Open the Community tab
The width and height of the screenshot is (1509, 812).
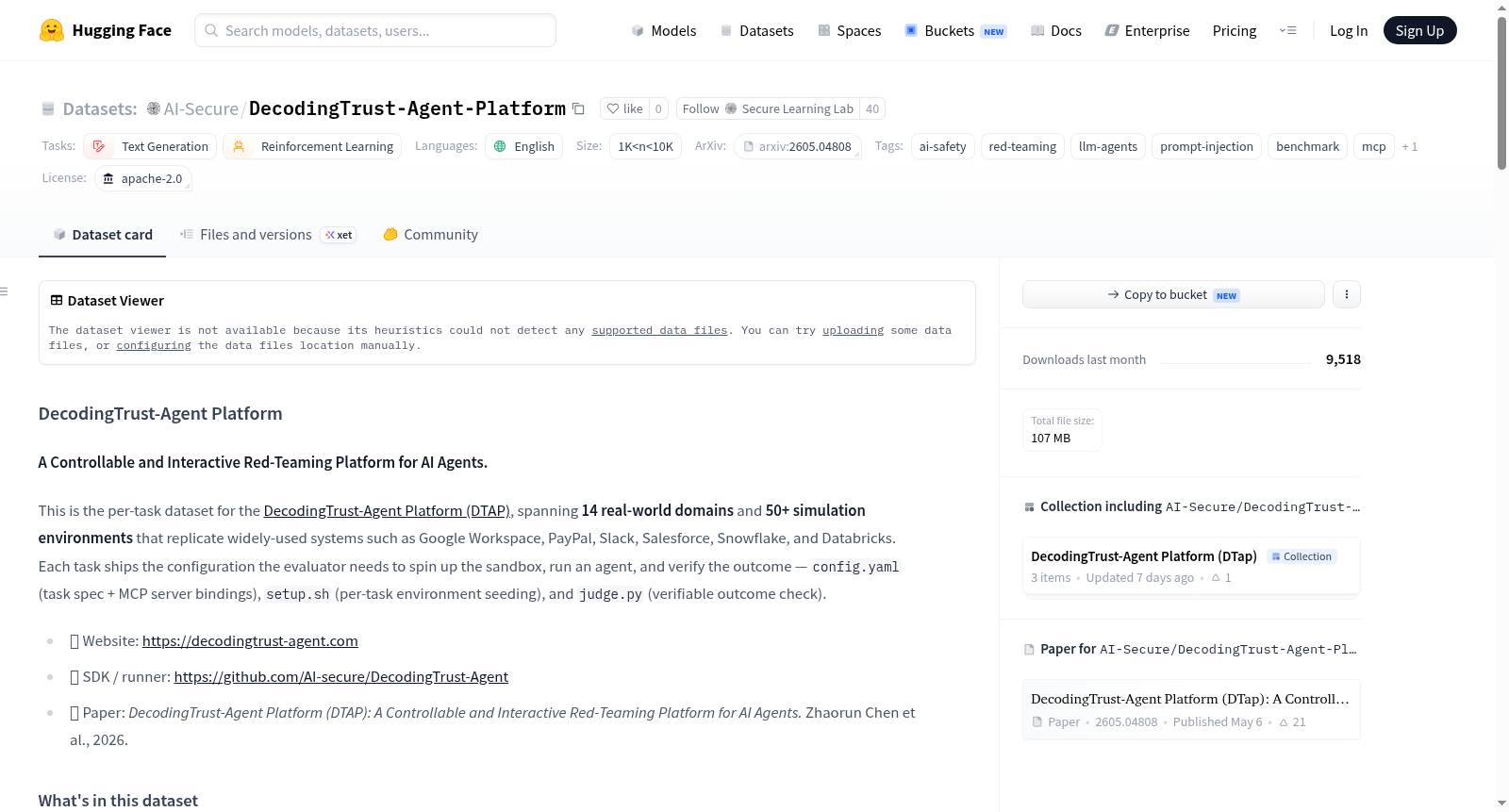430,235
